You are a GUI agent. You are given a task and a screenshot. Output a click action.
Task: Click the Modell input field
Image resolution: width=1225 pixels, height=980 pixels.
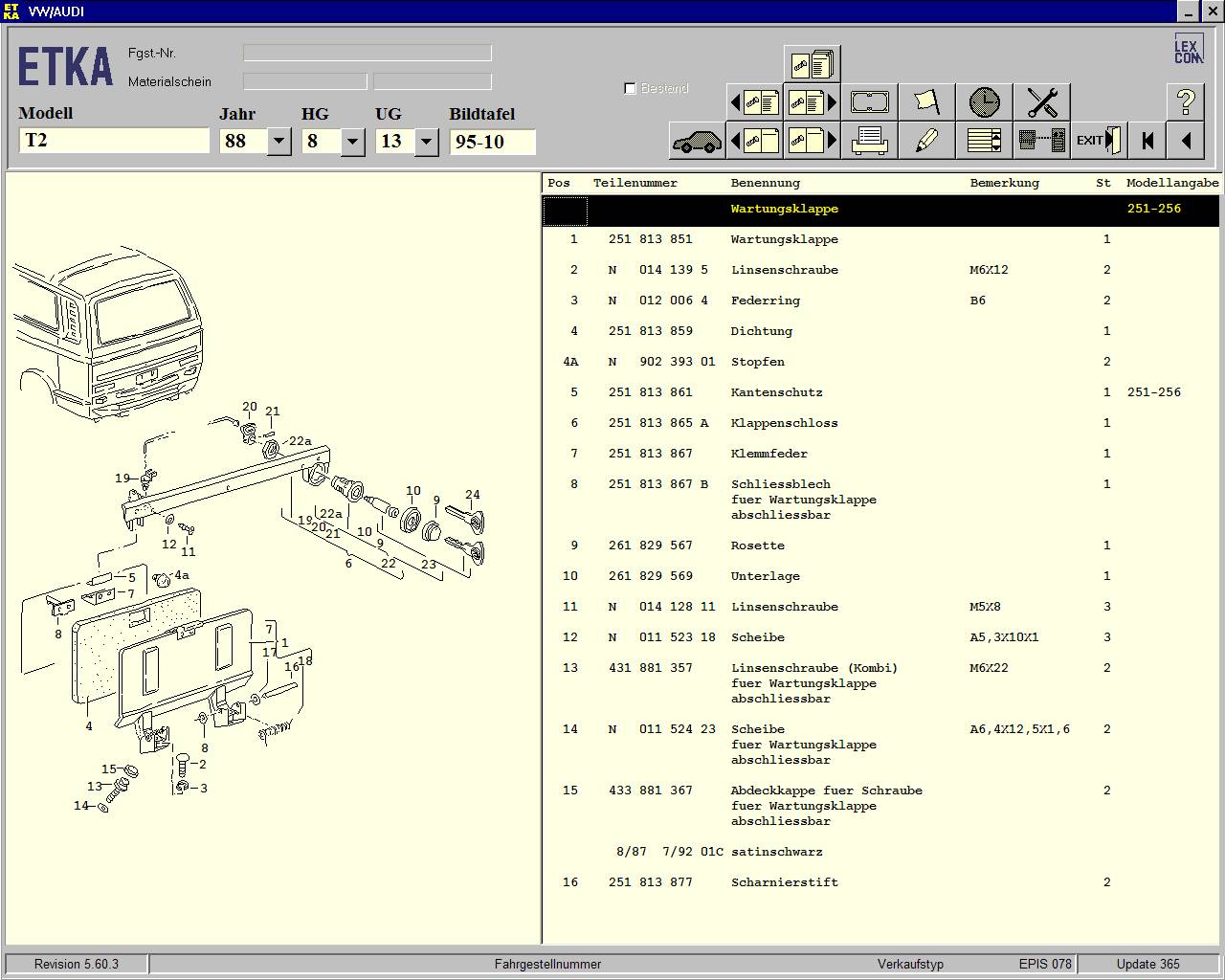114,141
